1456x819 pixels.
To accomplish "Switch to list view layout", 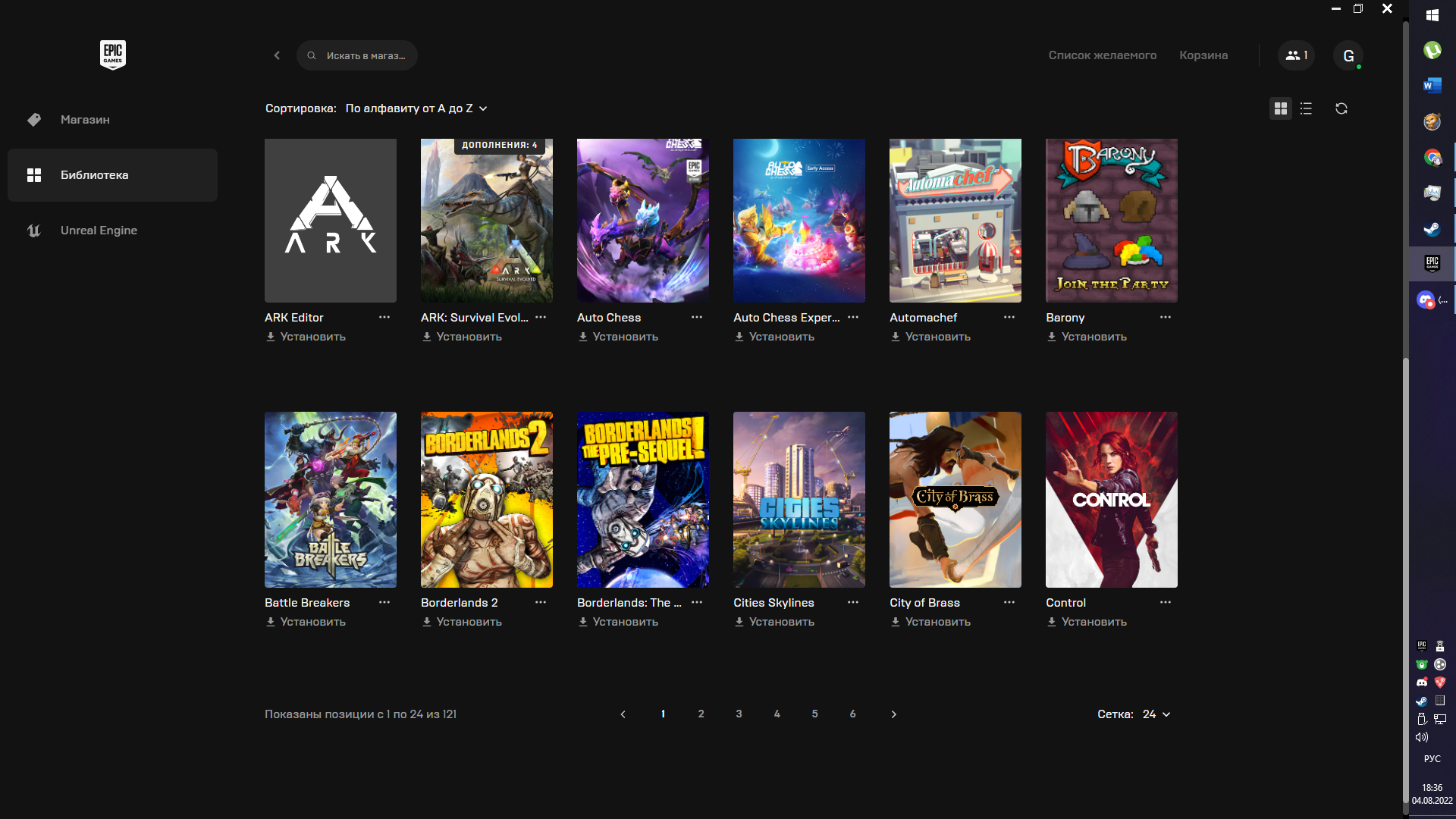I will 1306,108.
